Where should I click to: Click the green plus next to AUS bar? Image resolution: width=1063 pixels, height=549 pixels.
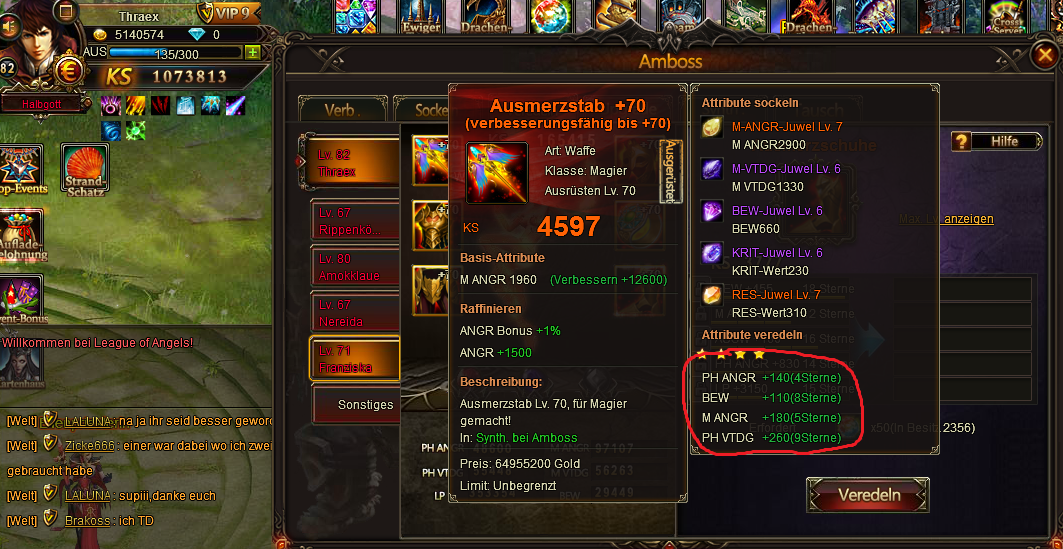tap(252, 52)
